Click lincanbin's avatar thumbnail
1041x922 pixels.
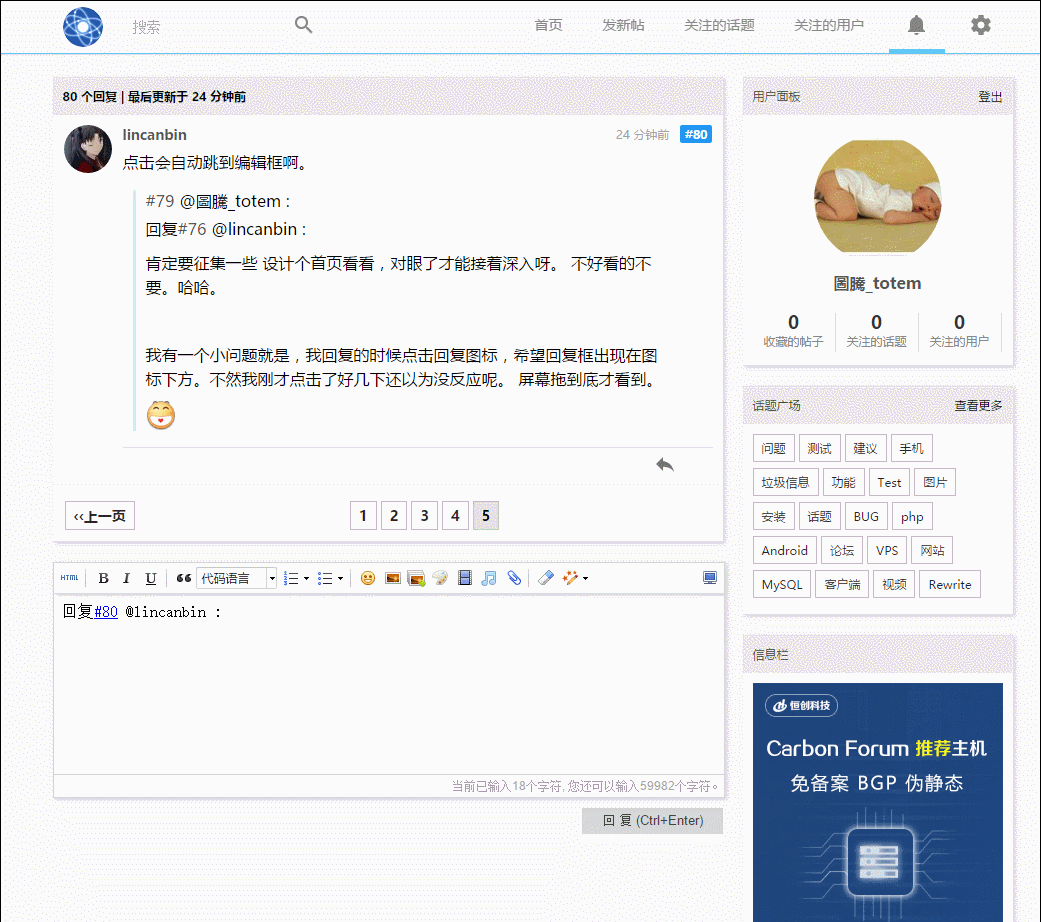tap(88, 149)
